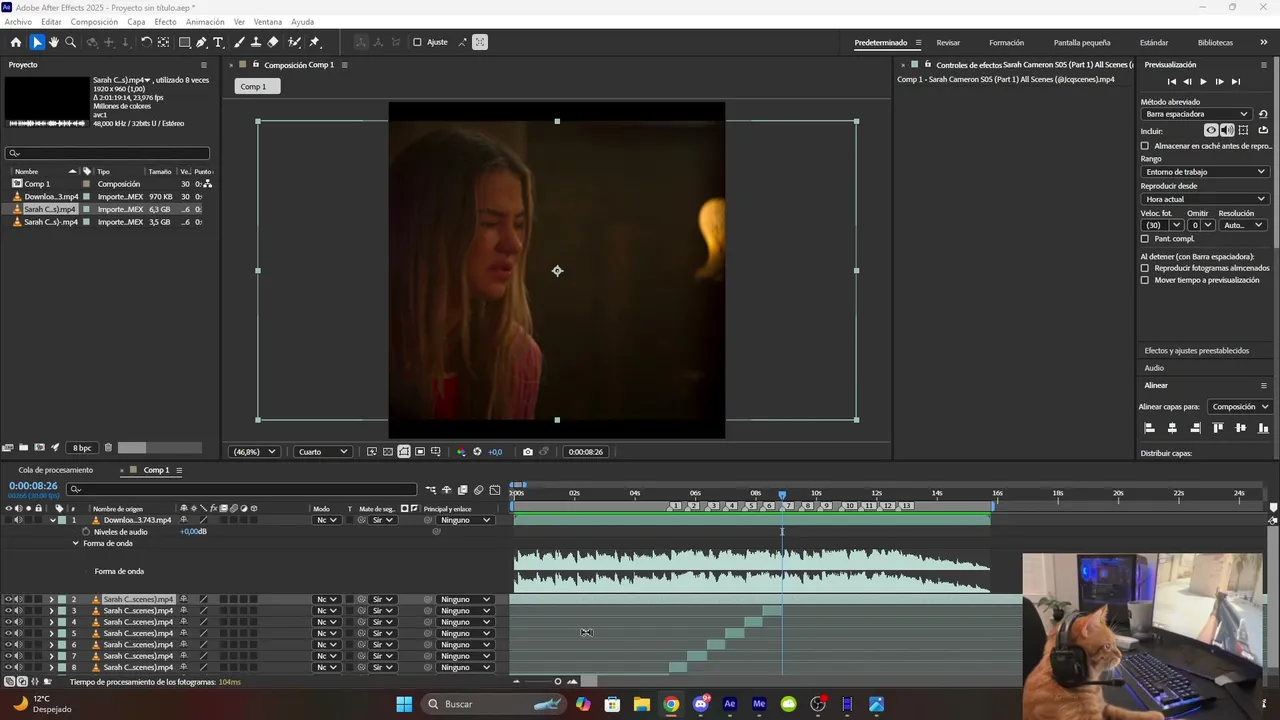Viewport: 1280px width, 720px height.
Task: Select the Hand tool
Action: point(54,42)
